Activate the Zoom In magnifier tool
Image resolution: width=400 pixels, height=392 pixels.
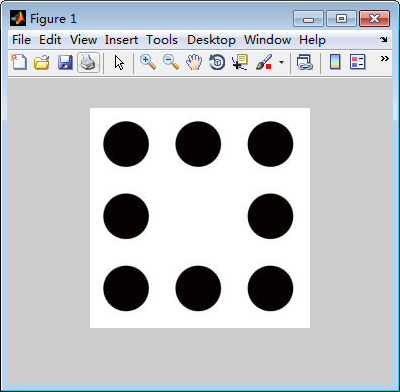(x=148, y=62)
